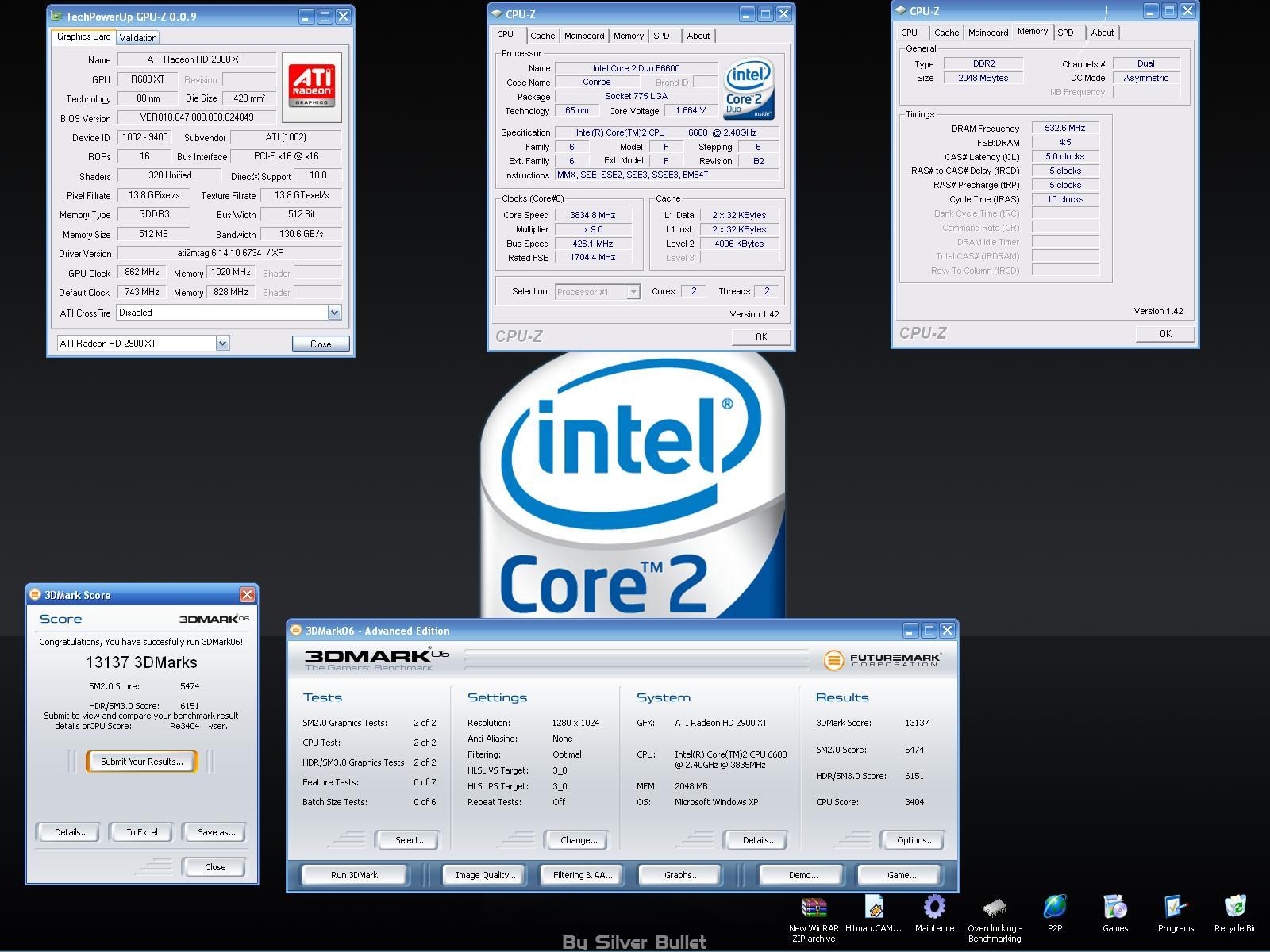Click the GPU-Z title bar icon
This screenshot has height=952, width=1270.
(x=56, y=16)
